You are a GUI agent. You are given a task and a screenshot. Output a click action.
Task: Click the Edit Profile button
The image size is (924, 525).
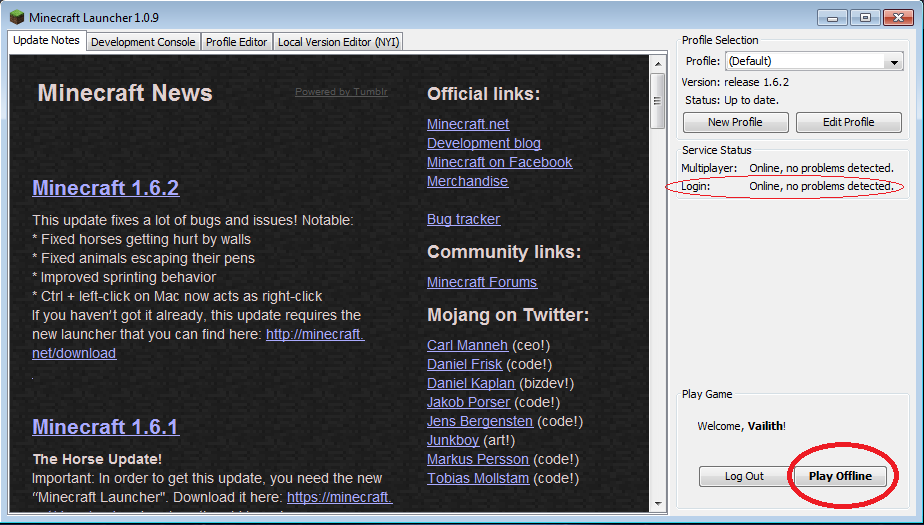[849, 122]
